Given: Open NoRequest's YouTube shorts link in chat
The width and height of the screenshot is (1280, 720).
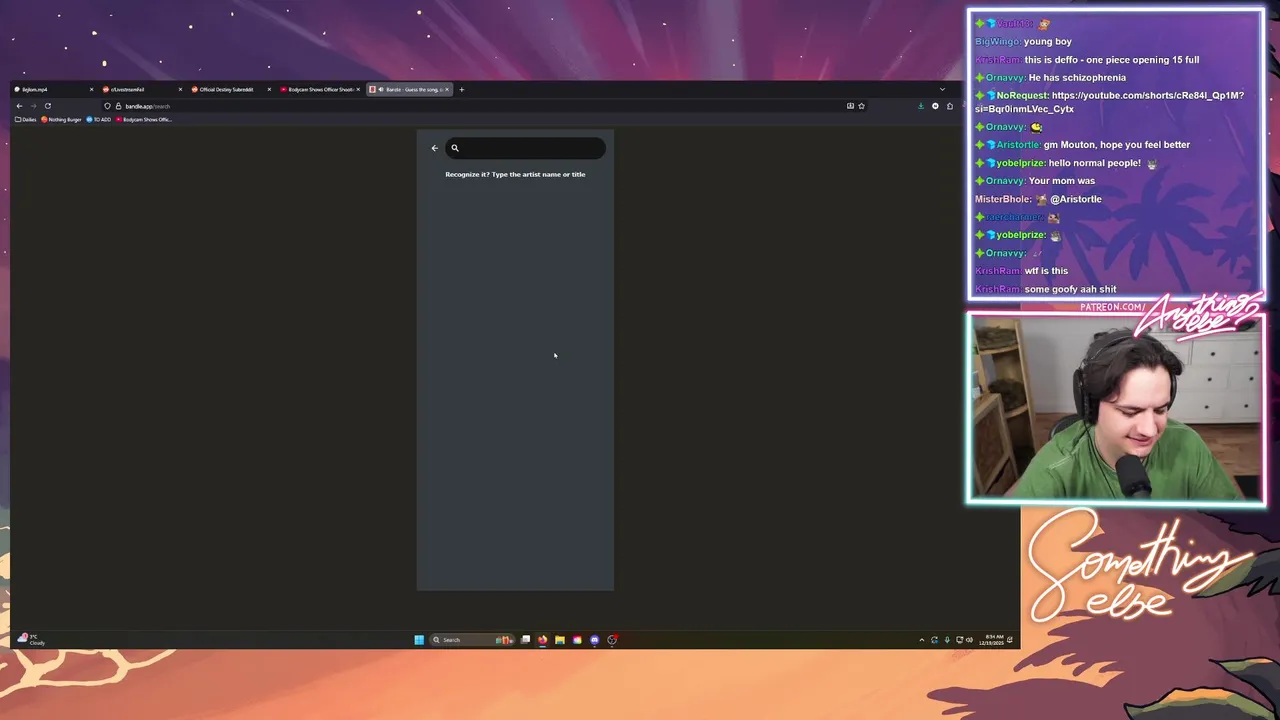Looking at the screenshot, I should pyautogui.click(x=1110, y=102).
